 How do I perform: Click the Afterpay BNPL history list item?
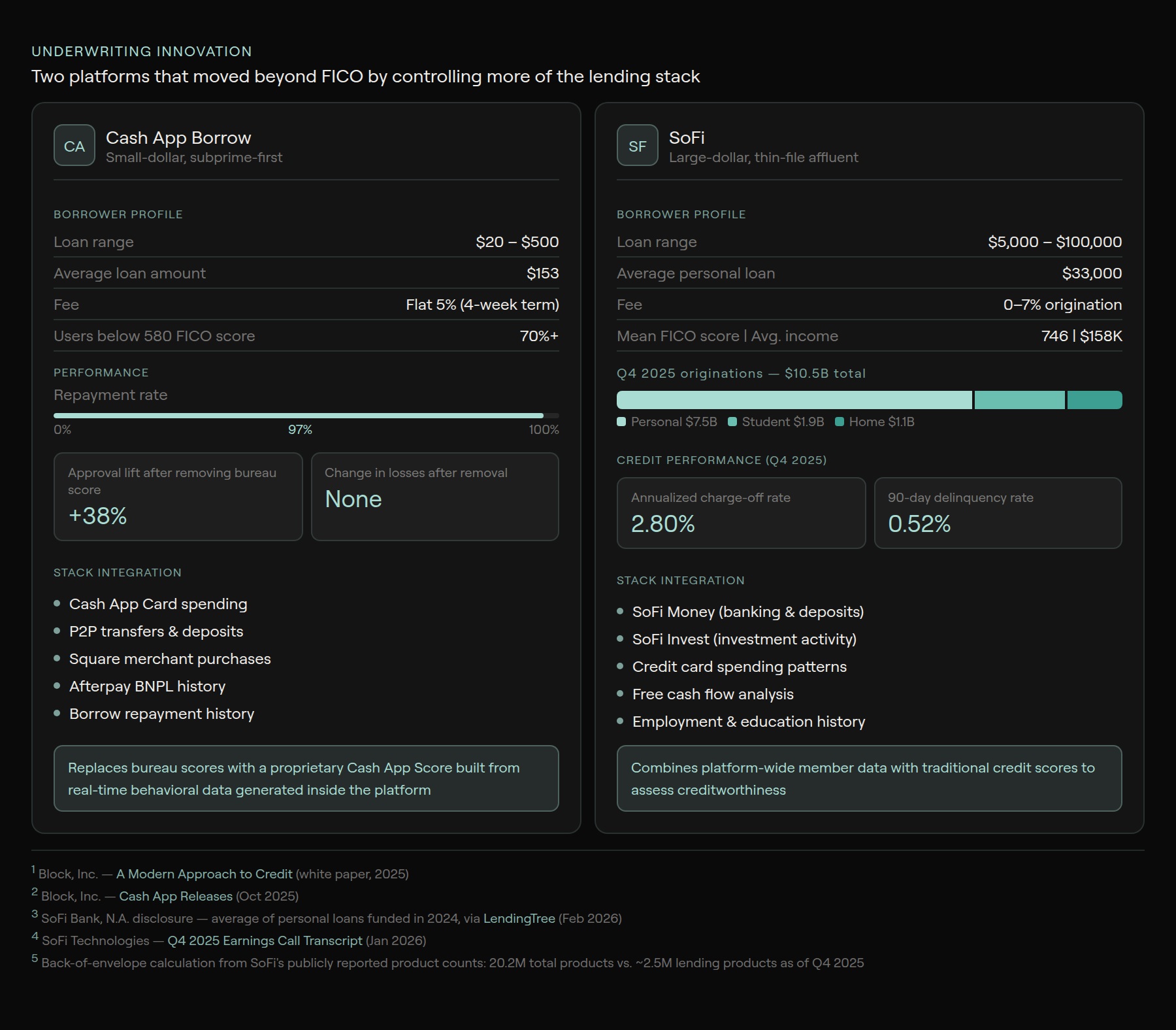pyautogui.click(x=147, y=686)
